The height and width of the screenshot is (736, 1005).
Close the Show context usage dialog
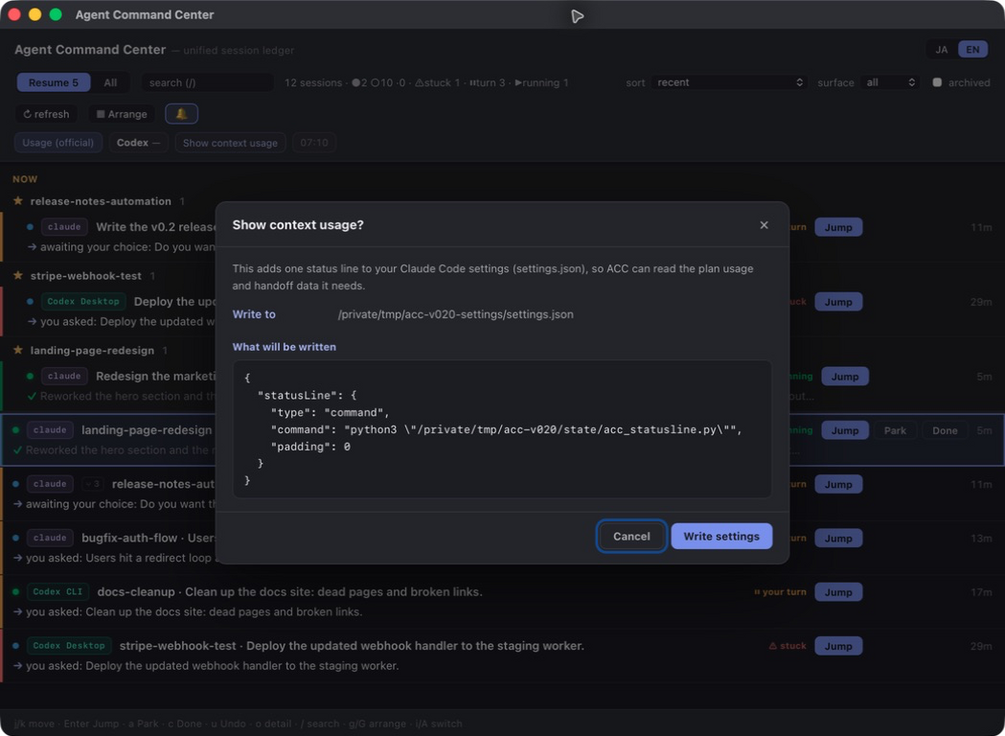pyautogui.click(x=763, y=225)
